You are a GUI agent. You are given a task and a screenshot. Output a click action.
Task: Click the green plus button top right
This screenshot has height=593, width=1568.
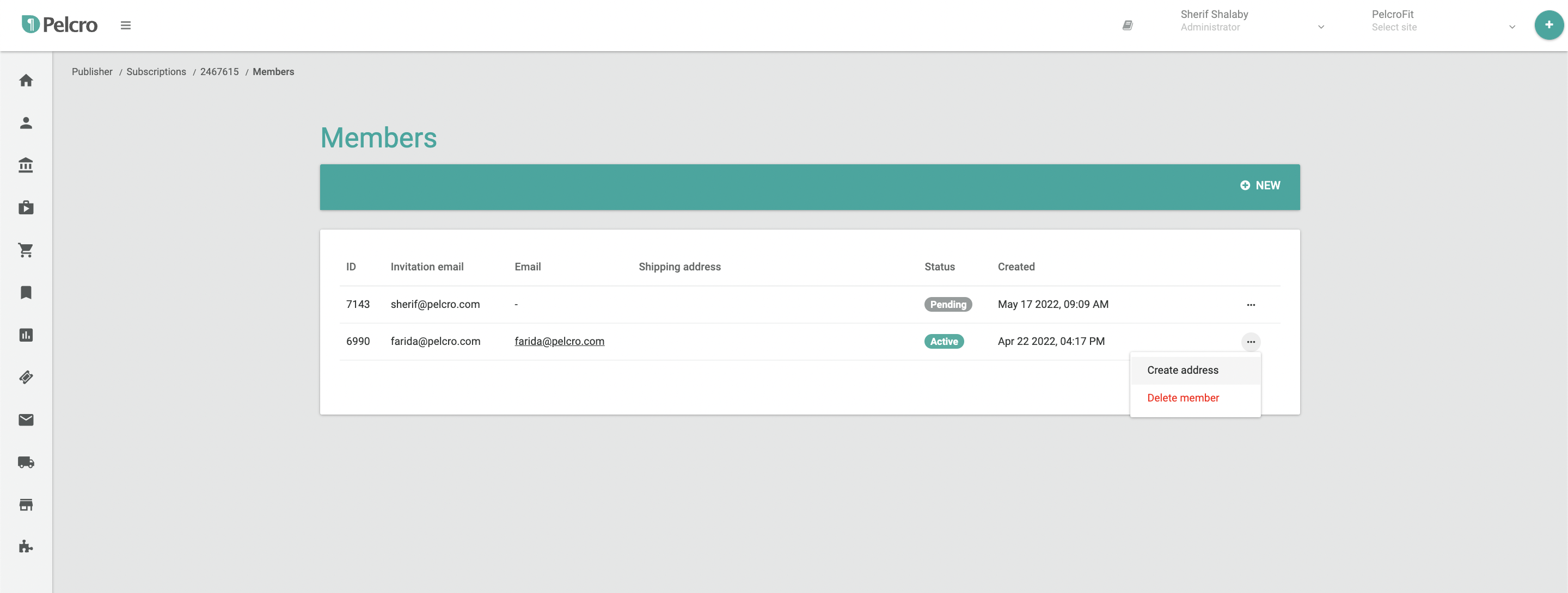pyautogui.click(x=1548, y=25)
